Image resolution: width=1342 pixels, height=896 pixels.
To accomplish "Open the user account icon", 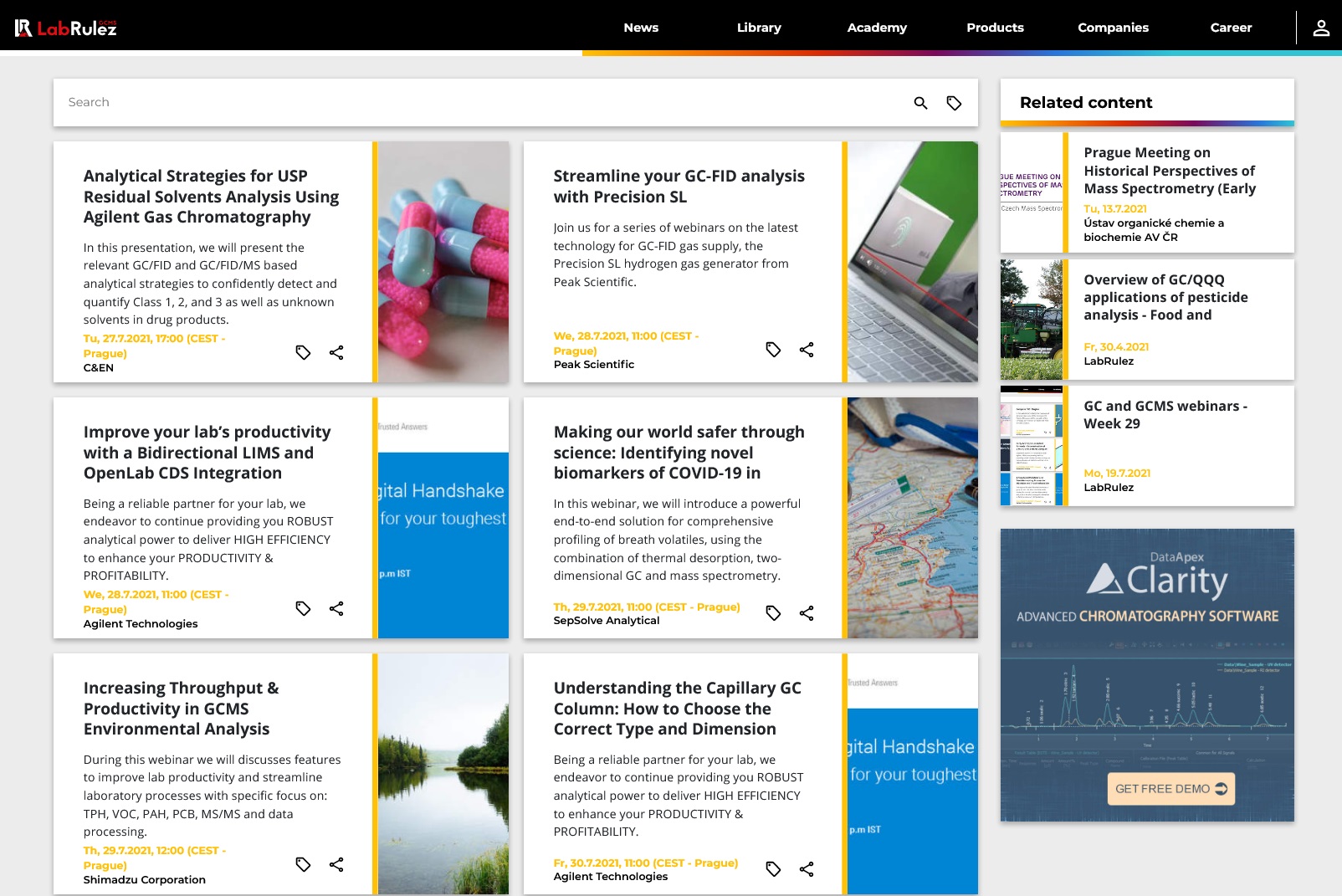I will tap(1321, 28).
